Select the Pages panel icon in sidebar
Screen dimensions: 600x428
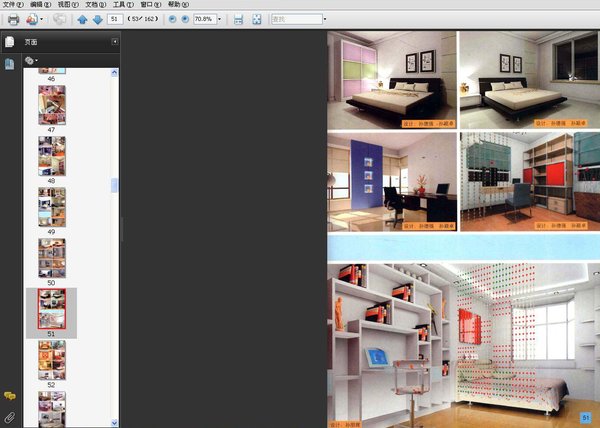pos(10,42)
